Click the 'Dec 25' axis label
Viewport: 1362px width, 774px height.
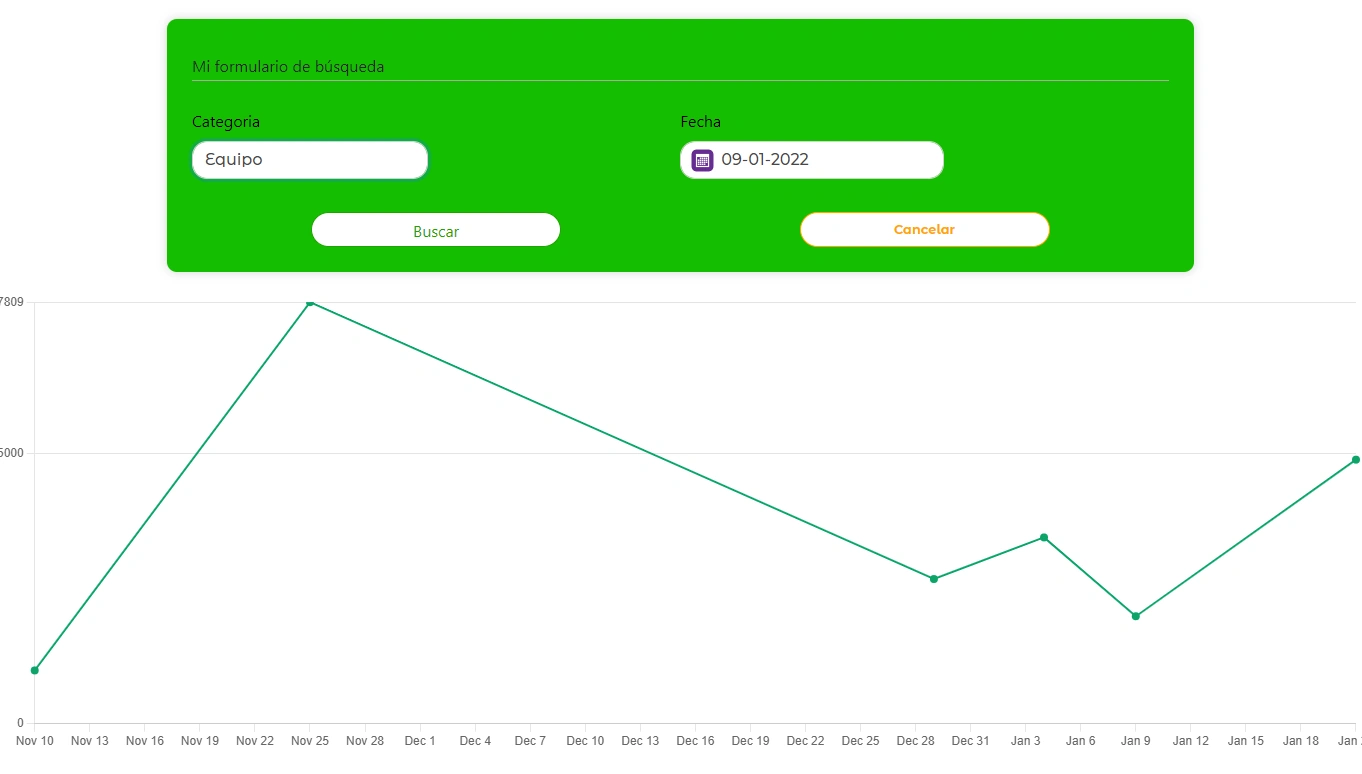pyautogui.click(x=860, y=741)
